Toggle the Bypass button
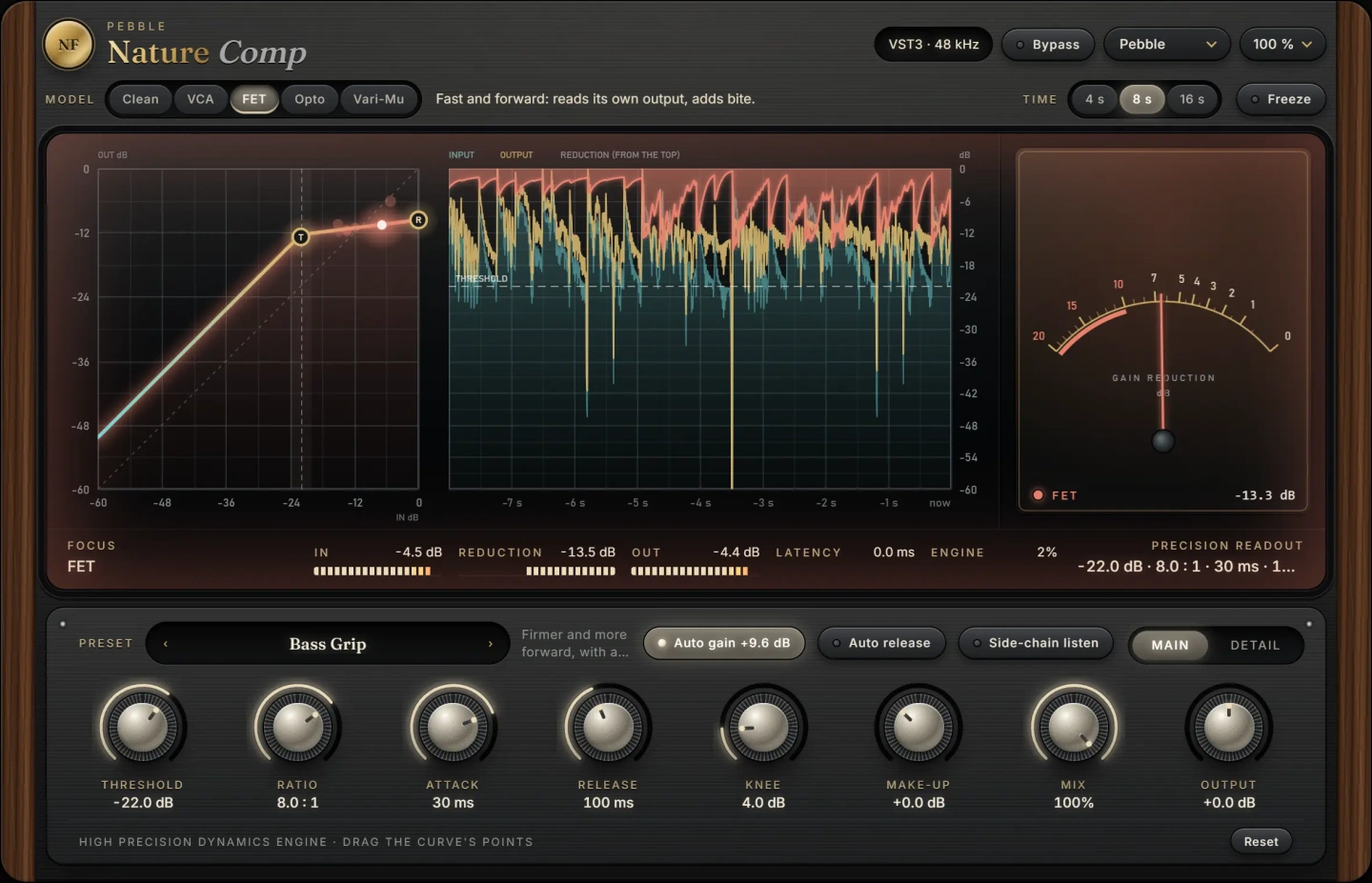 1047,45
